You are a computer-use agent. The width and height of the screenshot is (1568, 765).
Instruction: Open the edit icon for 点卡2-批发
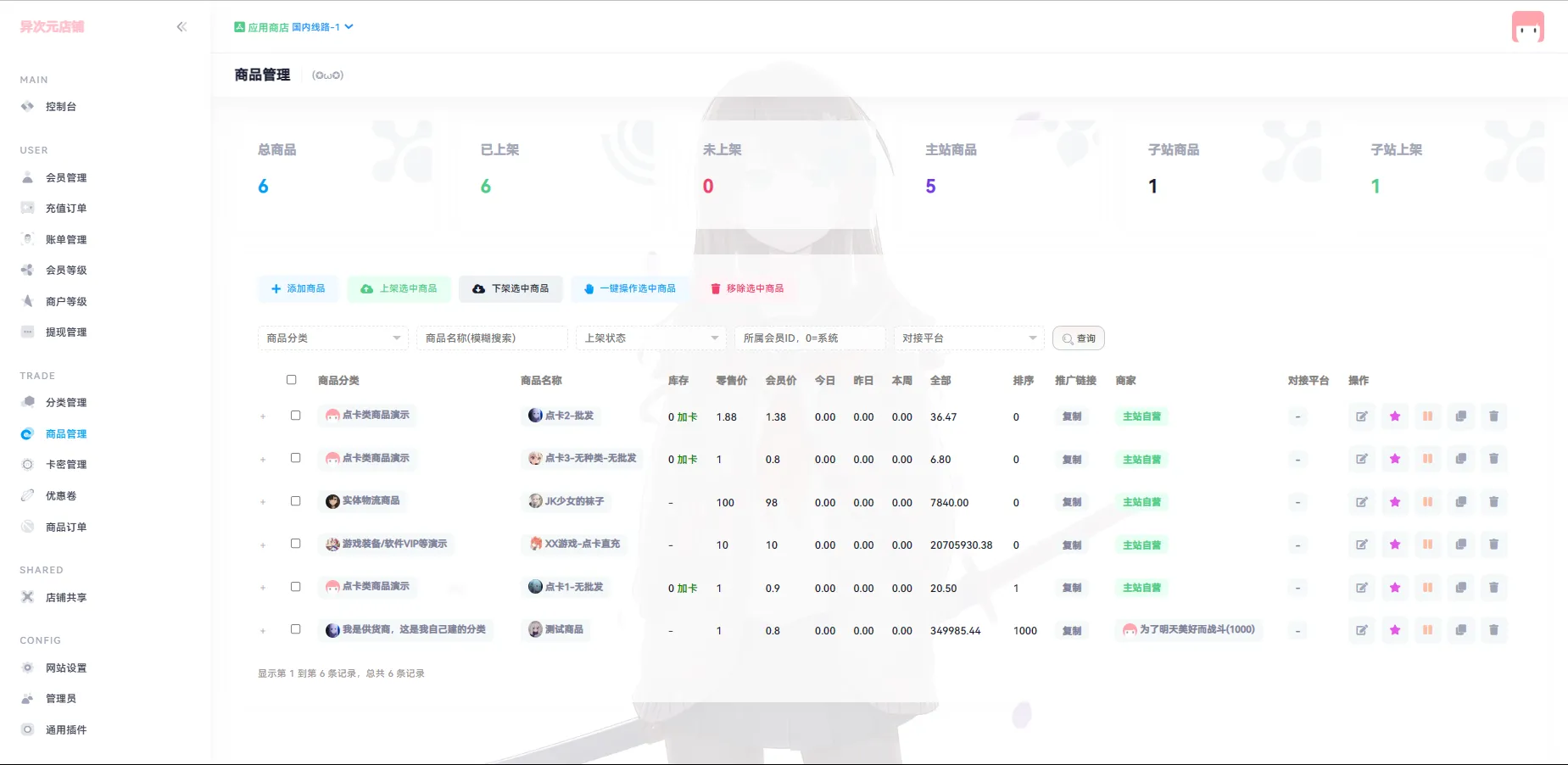coord(1362,416)
